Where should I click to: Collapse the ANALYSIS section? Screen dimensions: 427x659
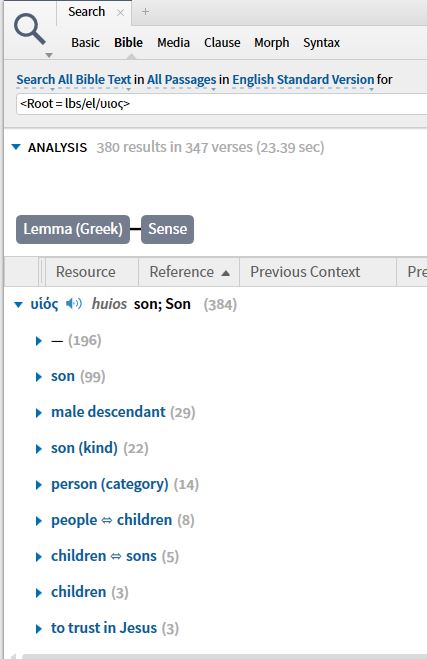point(16,147)
